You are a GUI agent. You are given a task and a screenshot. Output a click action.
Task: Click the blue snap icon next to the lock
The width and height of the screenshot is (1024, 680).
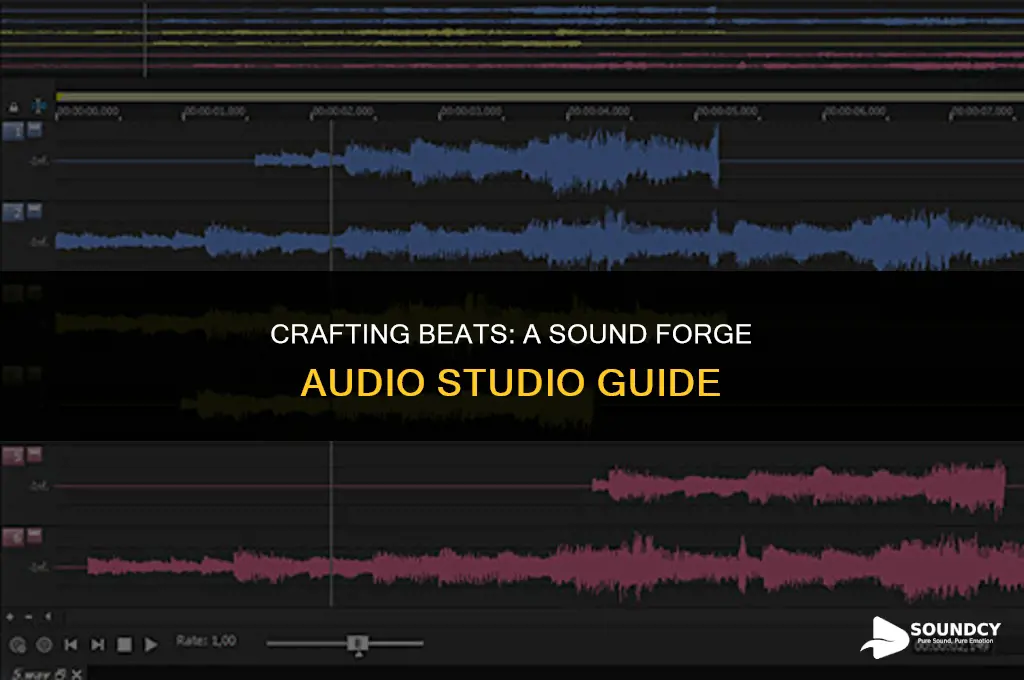pyautogui.click(x=39, y=105)
